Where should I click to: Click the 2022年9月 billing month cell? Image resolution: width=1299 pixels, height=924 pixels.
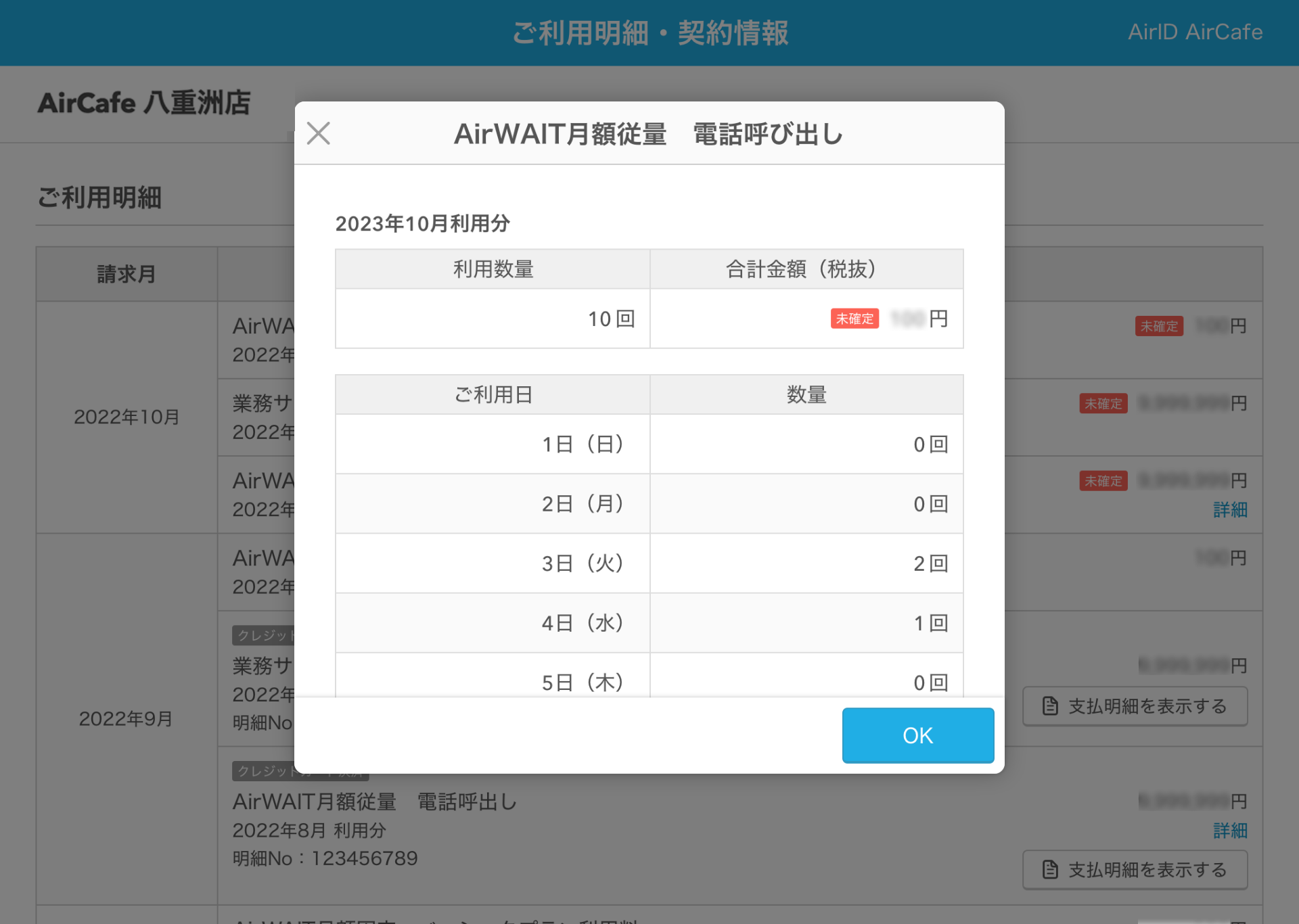(x=127, y=718)
